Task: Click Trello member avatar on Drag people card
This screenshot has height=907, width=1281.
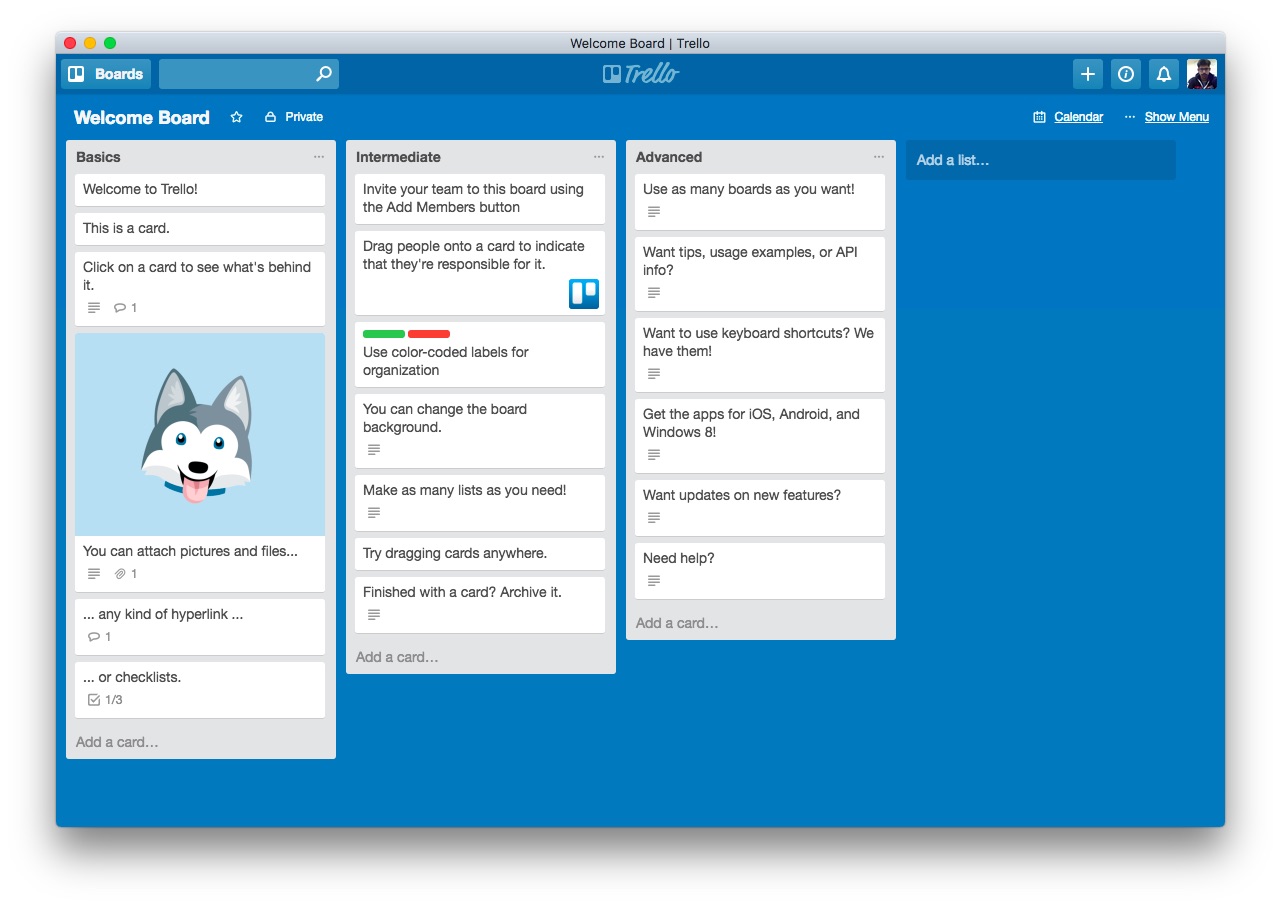Action: tap(584, 293)
